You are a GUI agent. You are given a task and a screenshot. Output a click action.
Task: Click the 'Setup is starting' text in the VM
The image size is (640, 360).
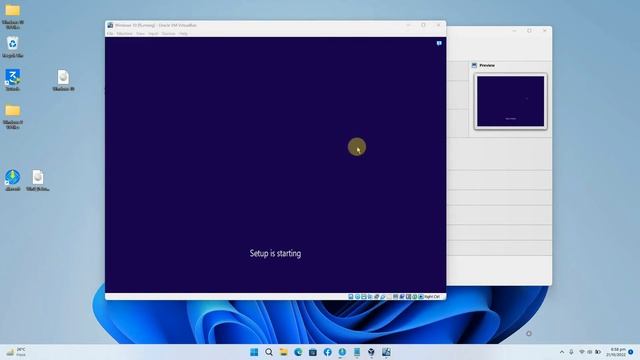(x=275, y=253)
